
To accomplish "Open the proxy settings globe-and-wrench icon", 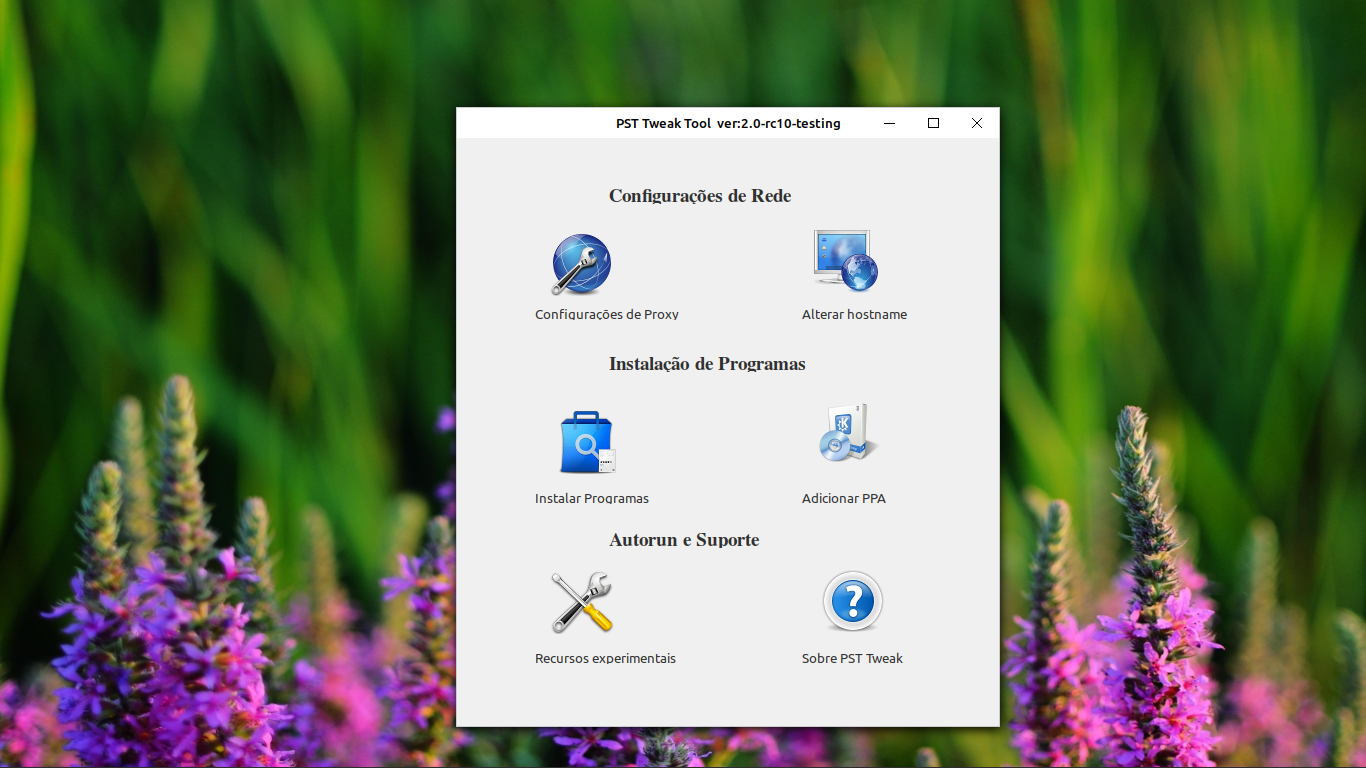I will pyautogui.click(x=581, y=264).
